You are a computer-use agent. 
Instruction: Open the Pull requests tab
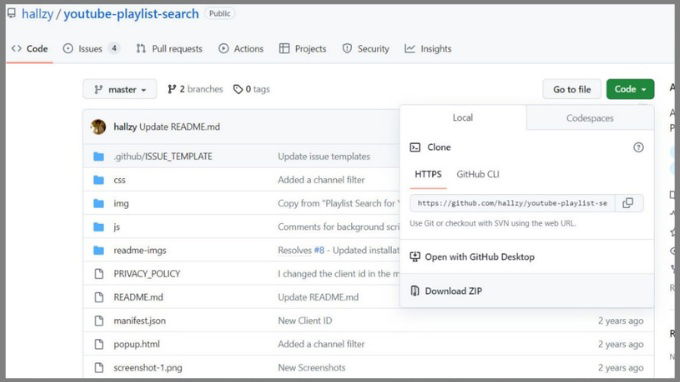click(169, 49)
